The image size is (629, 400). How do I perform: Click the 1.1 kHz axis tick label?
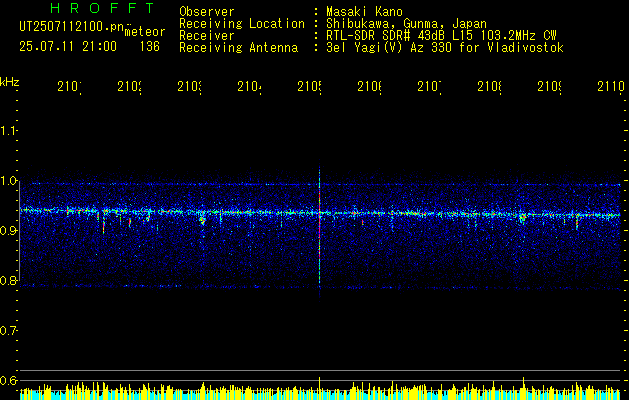[x=8, y=131]
